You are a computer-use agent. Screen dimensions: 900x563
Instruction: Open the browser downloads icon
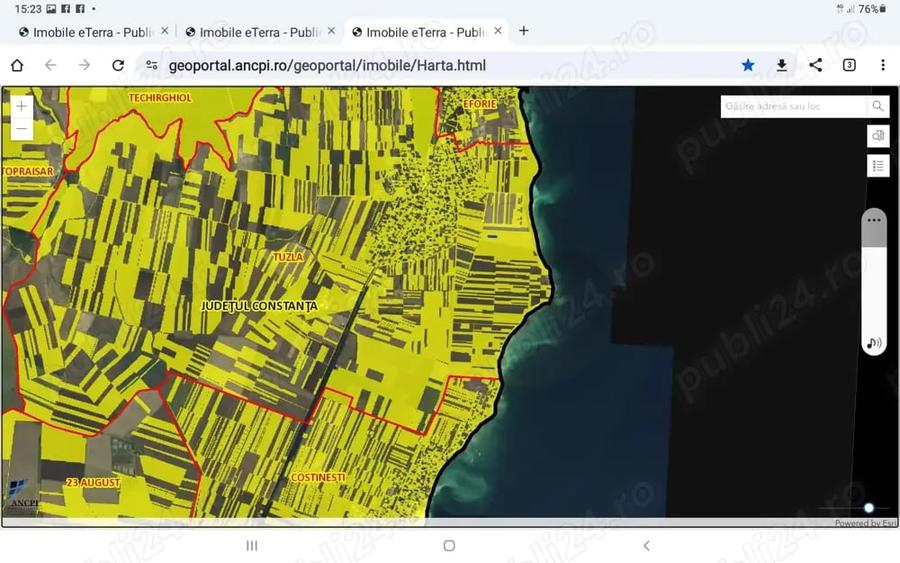[x=782, y=65]
